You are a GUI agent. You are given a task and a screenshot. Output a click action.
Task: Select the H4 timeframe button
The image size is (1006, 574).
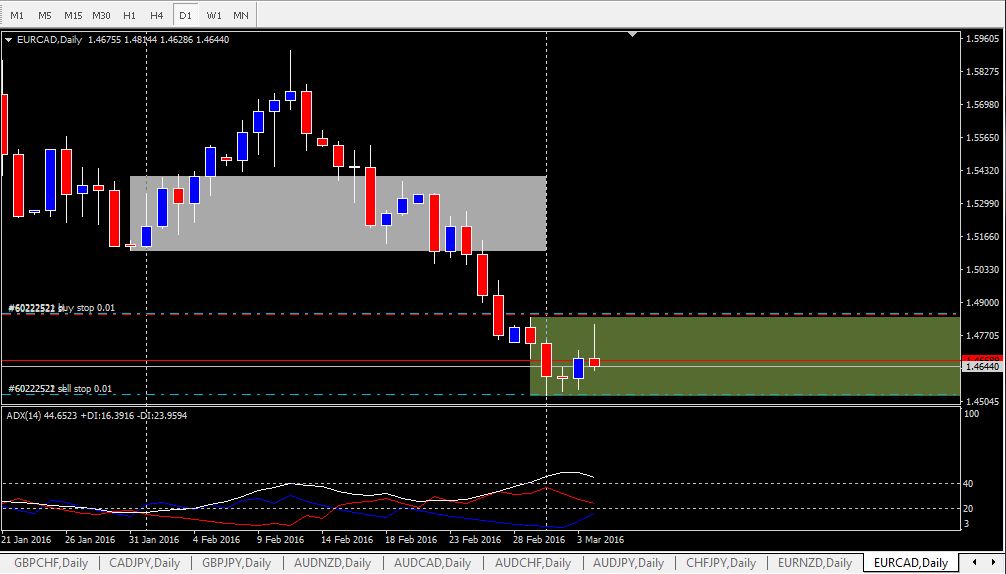click(157, 16)
